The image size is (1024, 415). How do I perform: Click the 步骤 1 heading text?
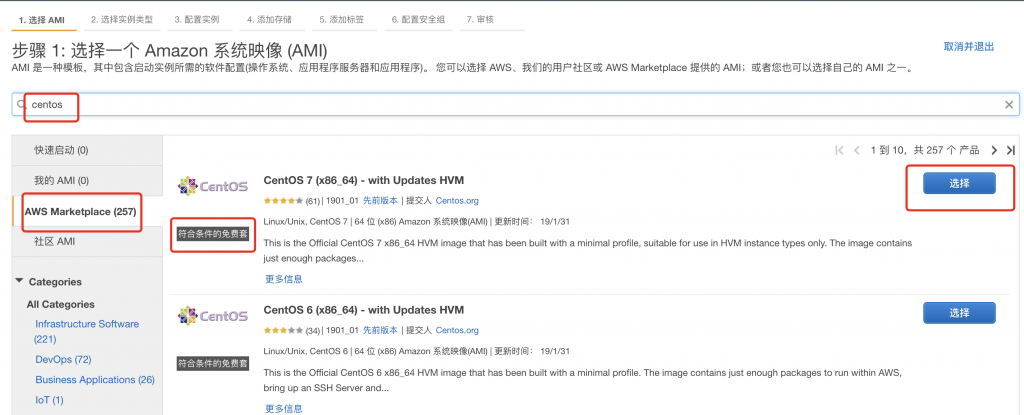(x=170, y=50)
